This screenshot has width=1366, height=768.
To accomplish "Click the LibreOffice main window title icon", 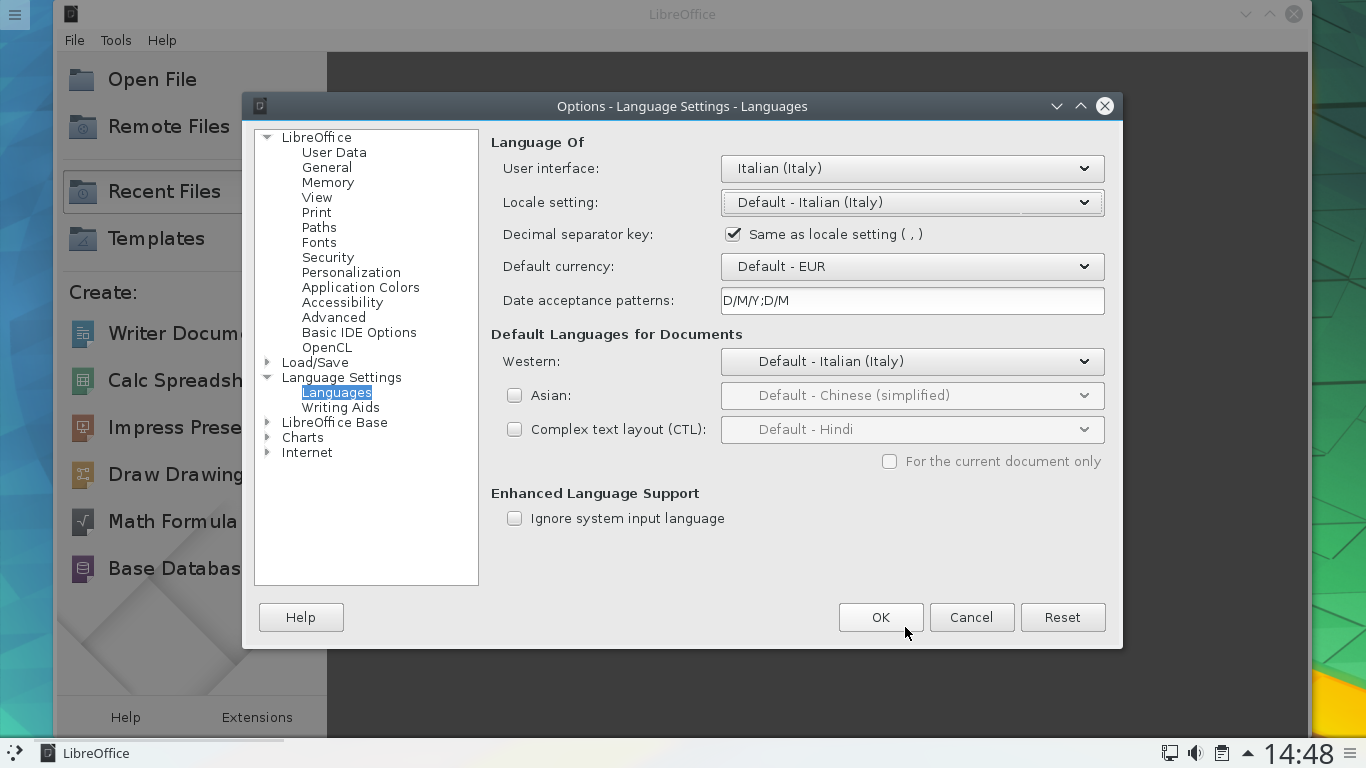I will coord(71,14).
